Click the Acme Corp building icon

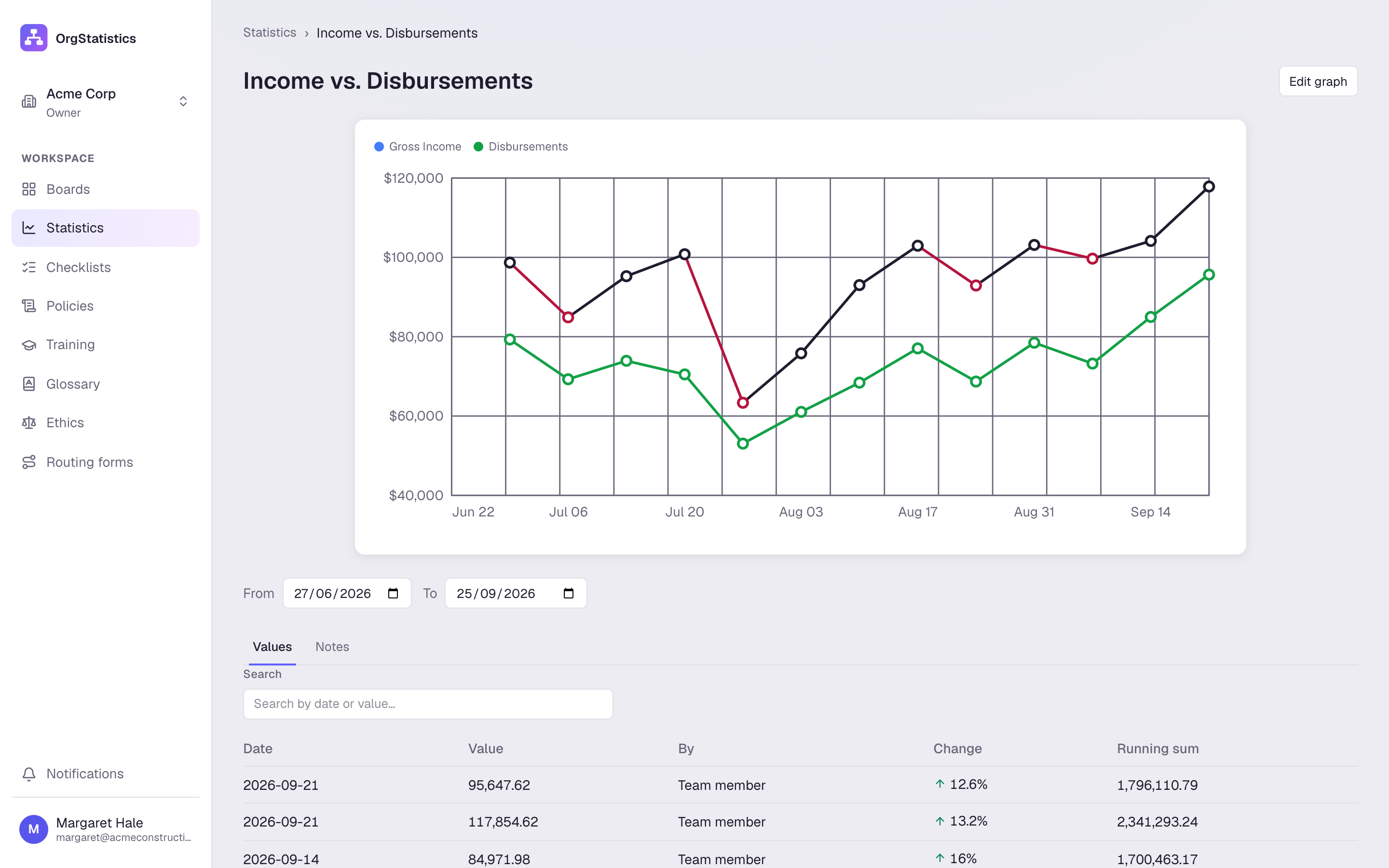29,102
